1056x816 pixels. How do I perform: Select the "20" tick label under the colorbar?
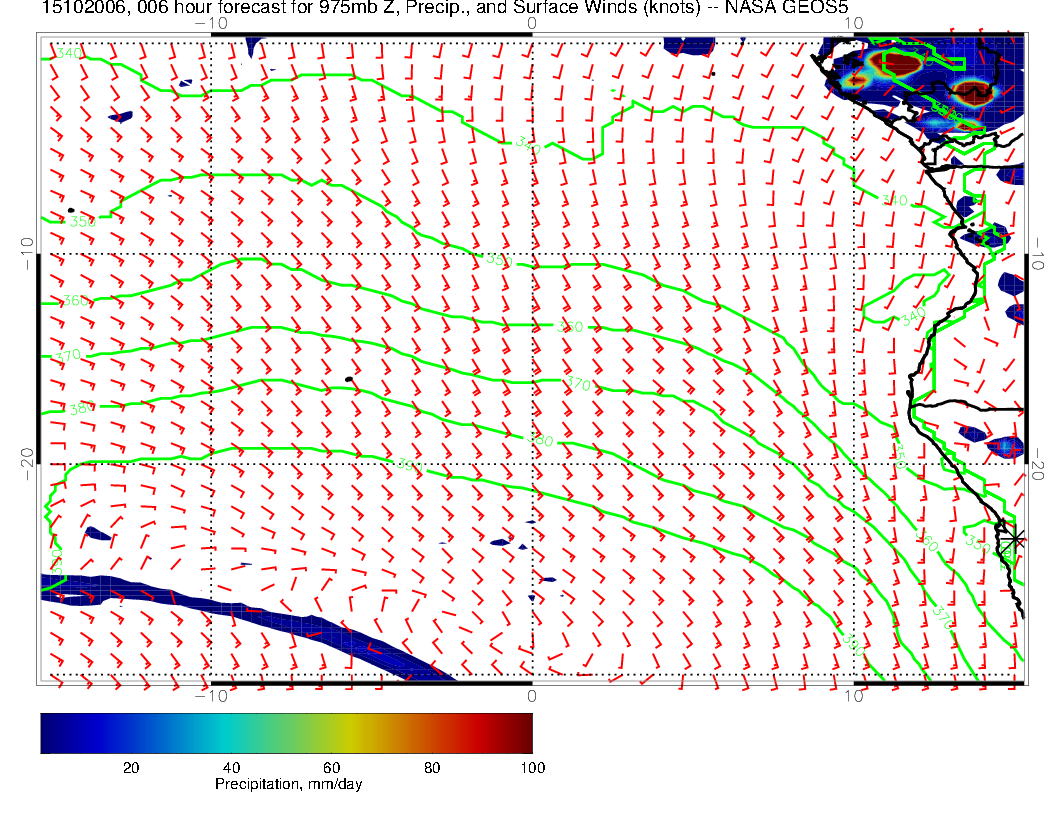tap(130, 767)
